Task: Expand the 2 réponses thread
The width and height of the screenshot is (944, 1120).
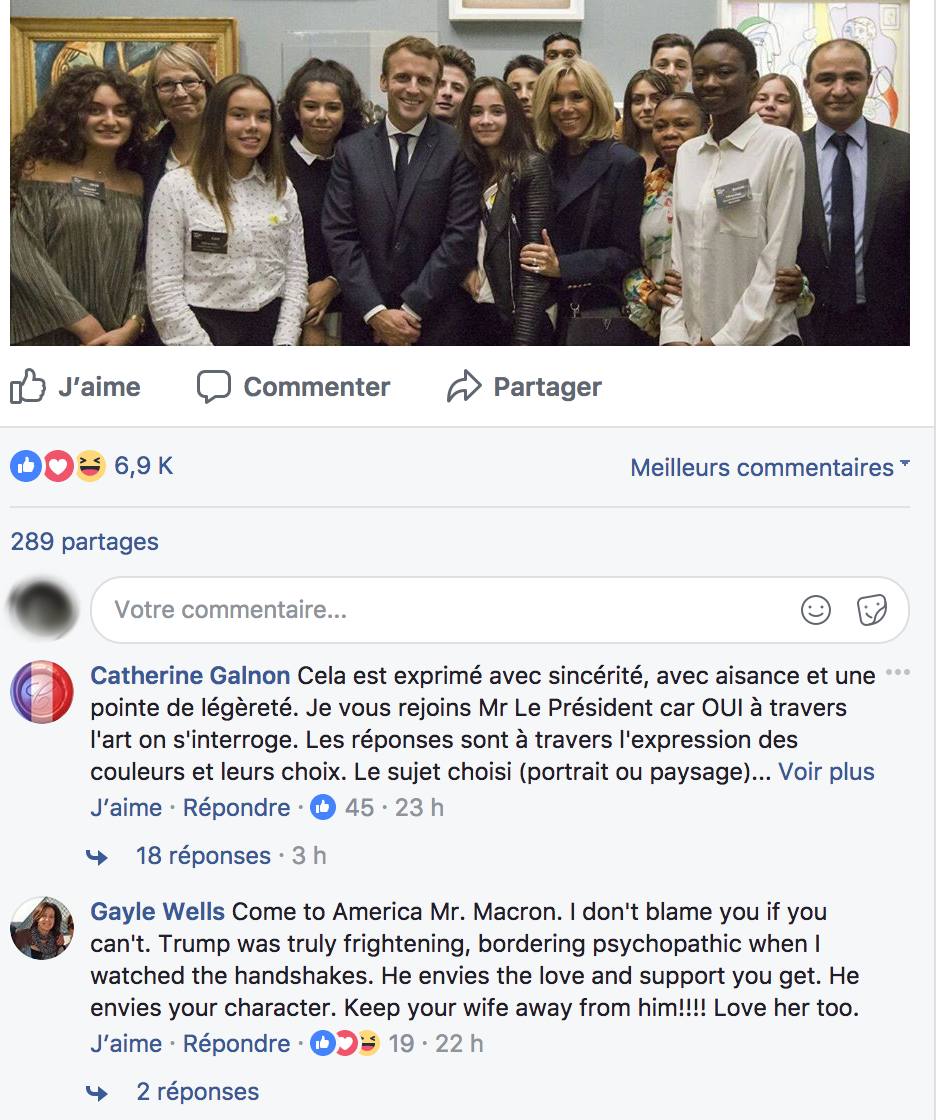Action: [197, 1092]
